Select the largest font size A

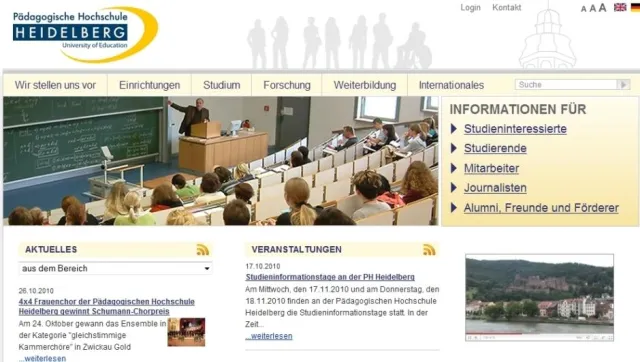(x=602, y=7)
